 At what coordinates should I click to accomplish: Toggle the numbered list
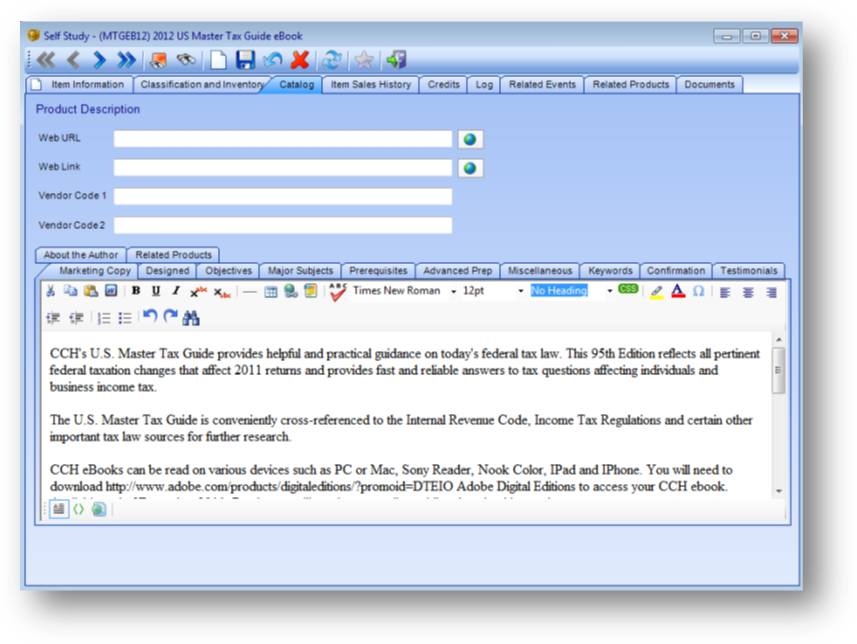click(104, 318)
